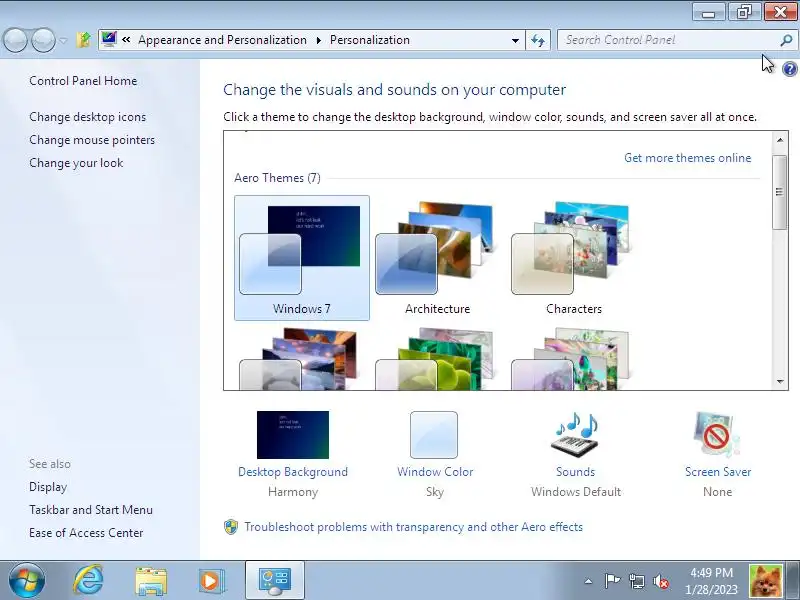800x600 pixels.
Task: Click the muted volume tray icon
Action: (x=661, y=581)
